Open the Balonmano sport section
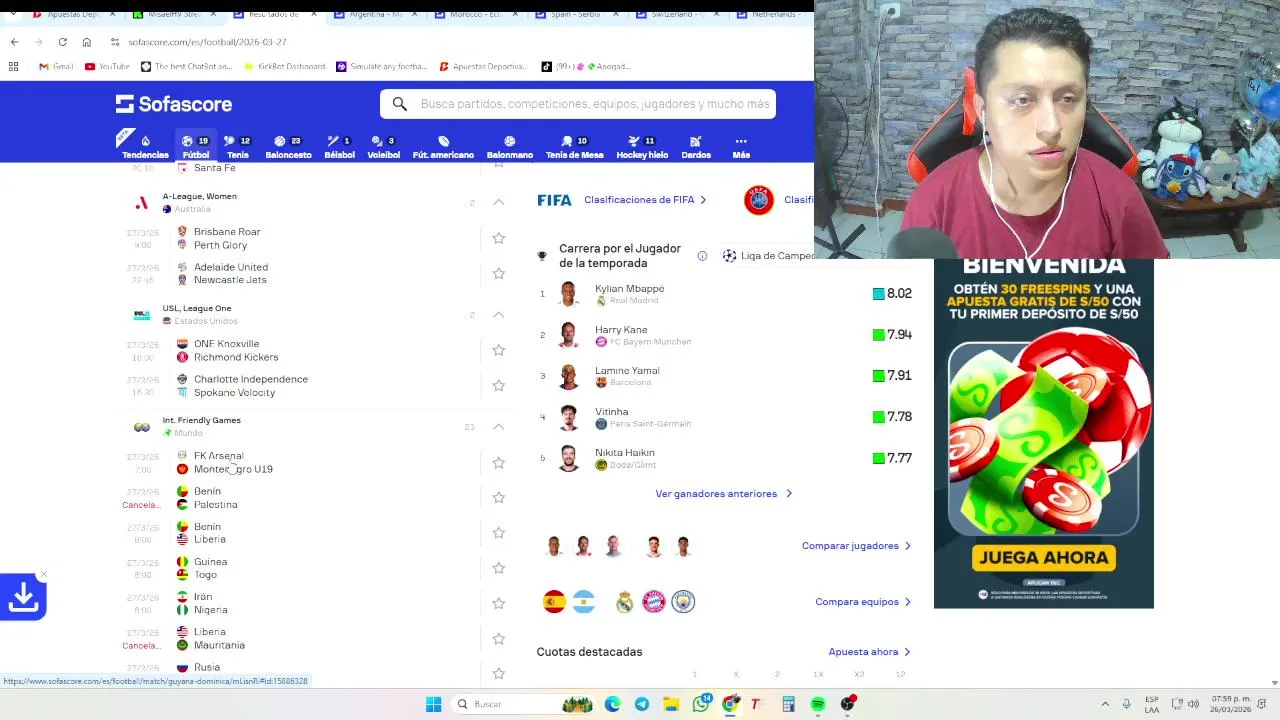The image size is (1280, 720). tap(509, 147)
